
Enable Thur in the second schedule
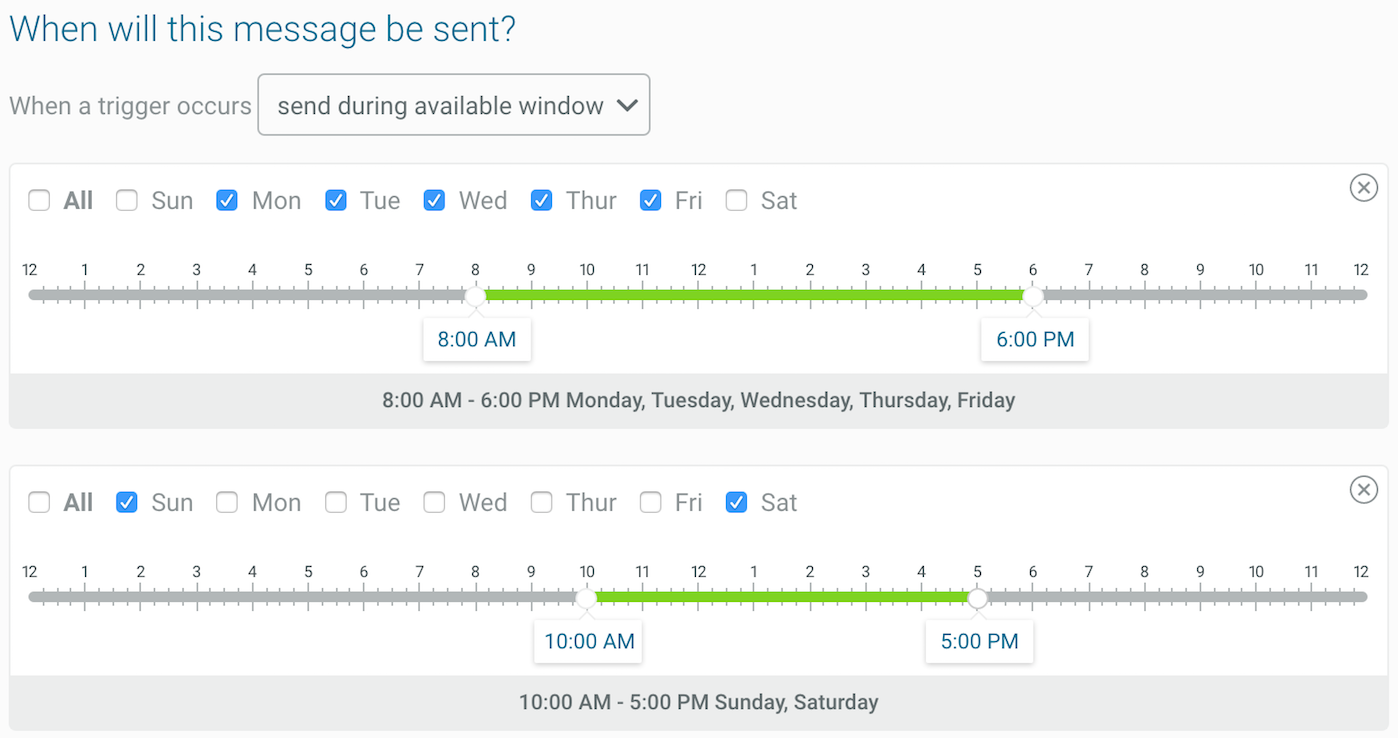point(541,503)
